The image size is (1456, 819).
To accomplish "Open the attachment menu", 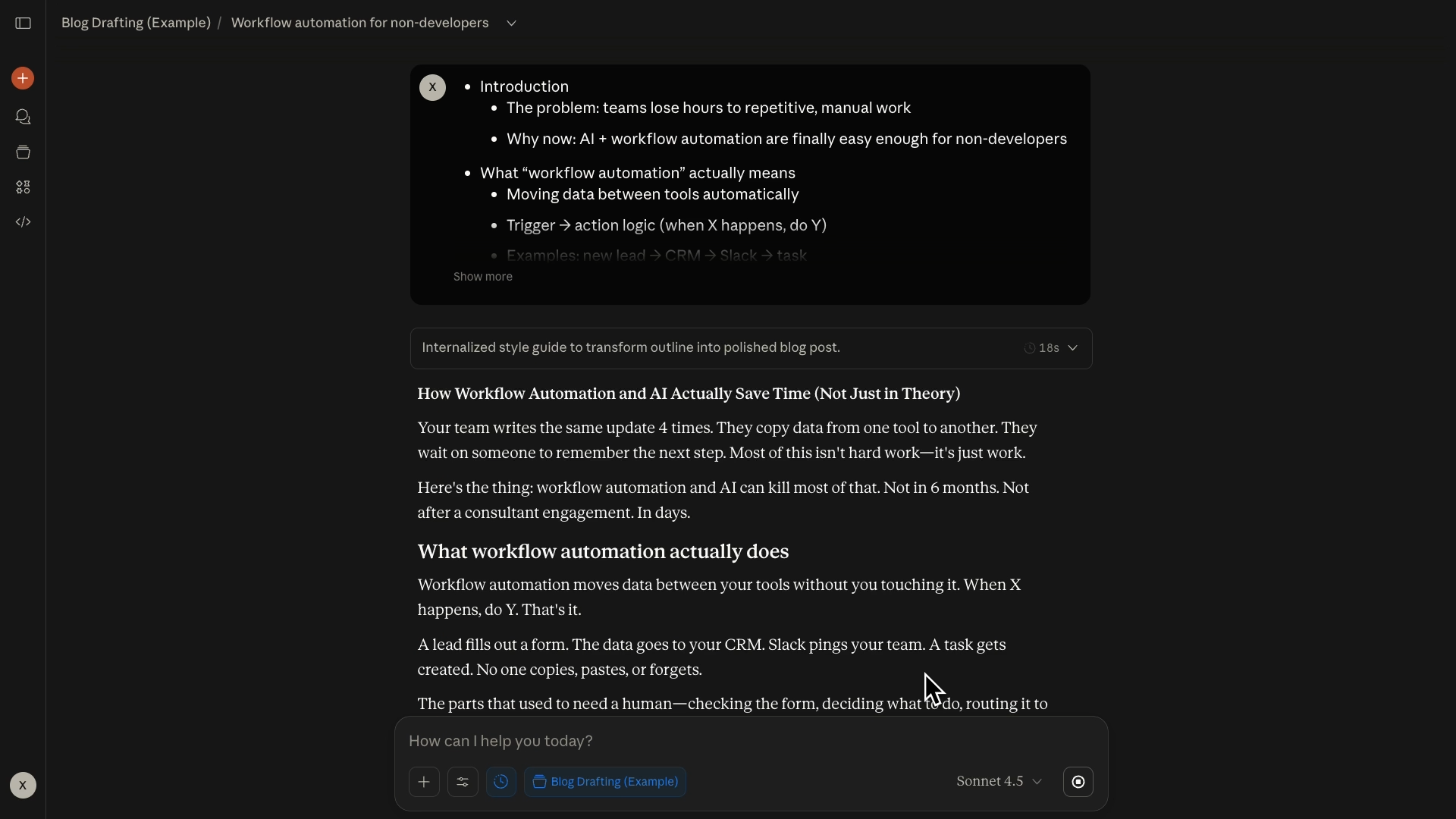I will tap(424, 782).
